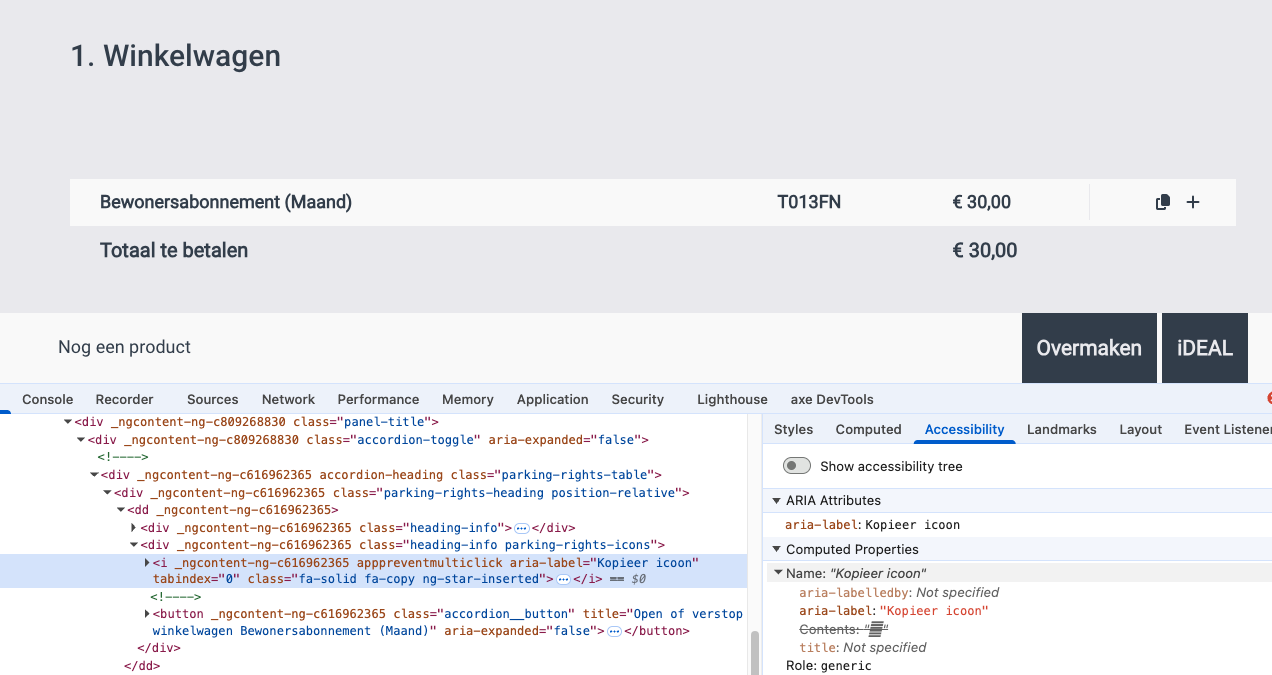Open the Memory tab
This screenshot has height=675, width=1272.
click(x=468, y=399)
